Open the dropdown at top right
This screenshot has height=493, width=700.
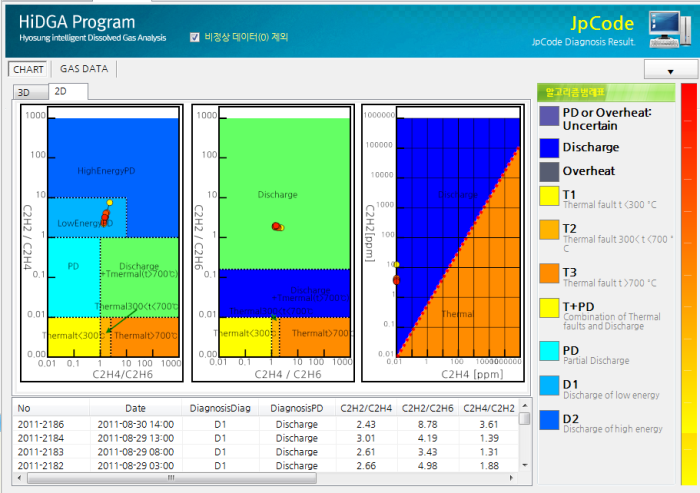(671, 71)
